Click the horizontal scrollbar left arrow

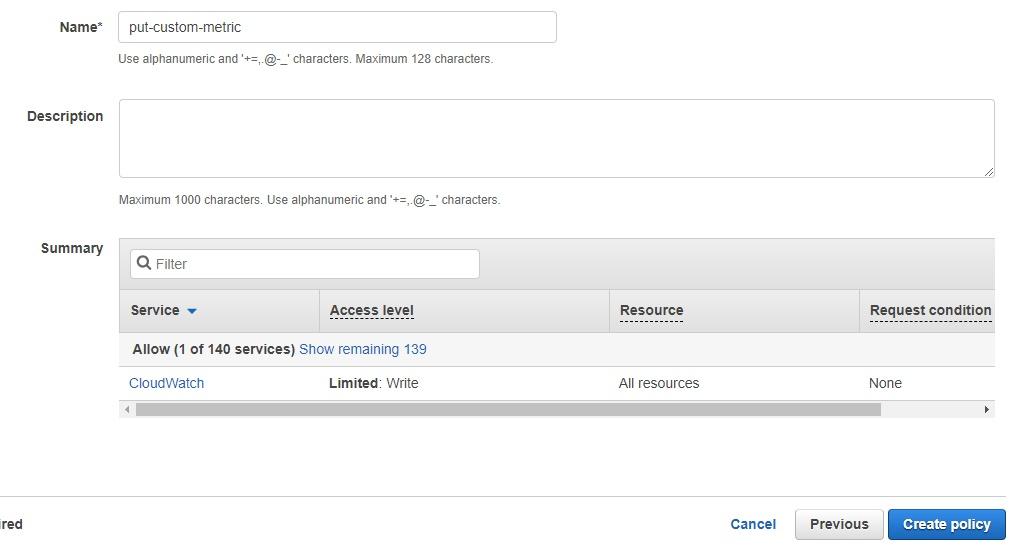click(x=127, y=410)
